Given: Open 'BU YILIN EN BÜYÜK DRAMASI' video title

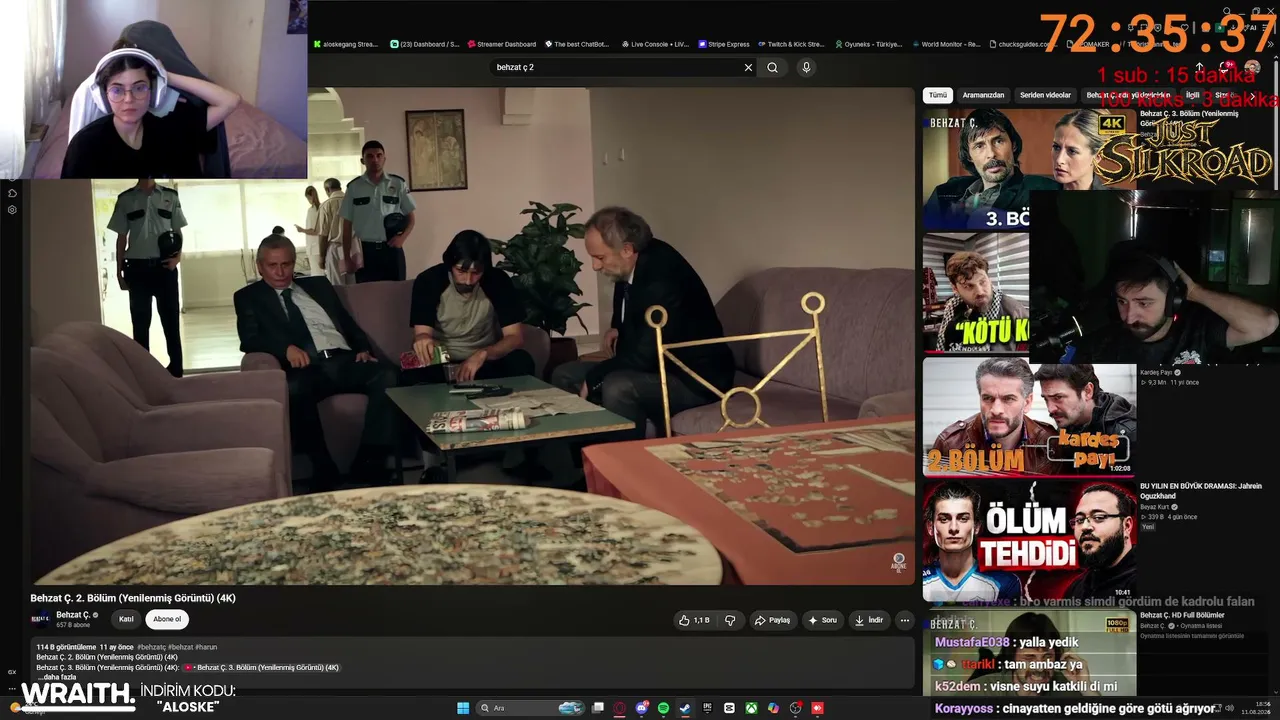Looking at the screenshot, I should pyautogui.click(x=1200, y=490).
